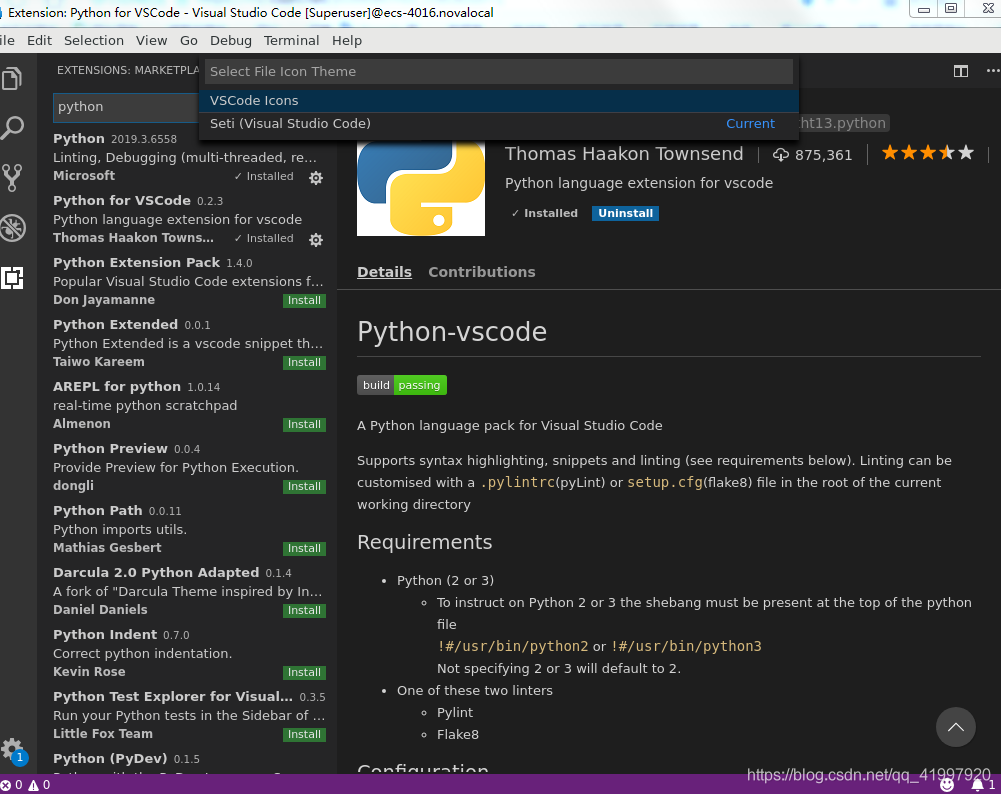This screenshot has height=794, width=1001.
Task: Click the warnings count in status bar
Action: pyautogui.click(x=39, y=784)
